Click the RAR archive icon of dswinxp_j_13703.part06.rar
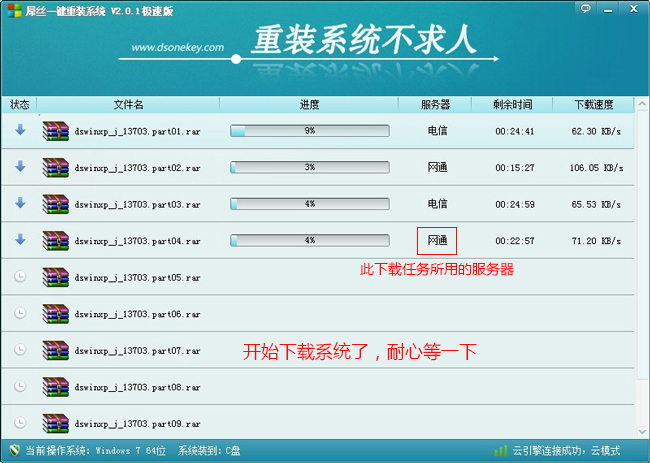 point(55,313)
